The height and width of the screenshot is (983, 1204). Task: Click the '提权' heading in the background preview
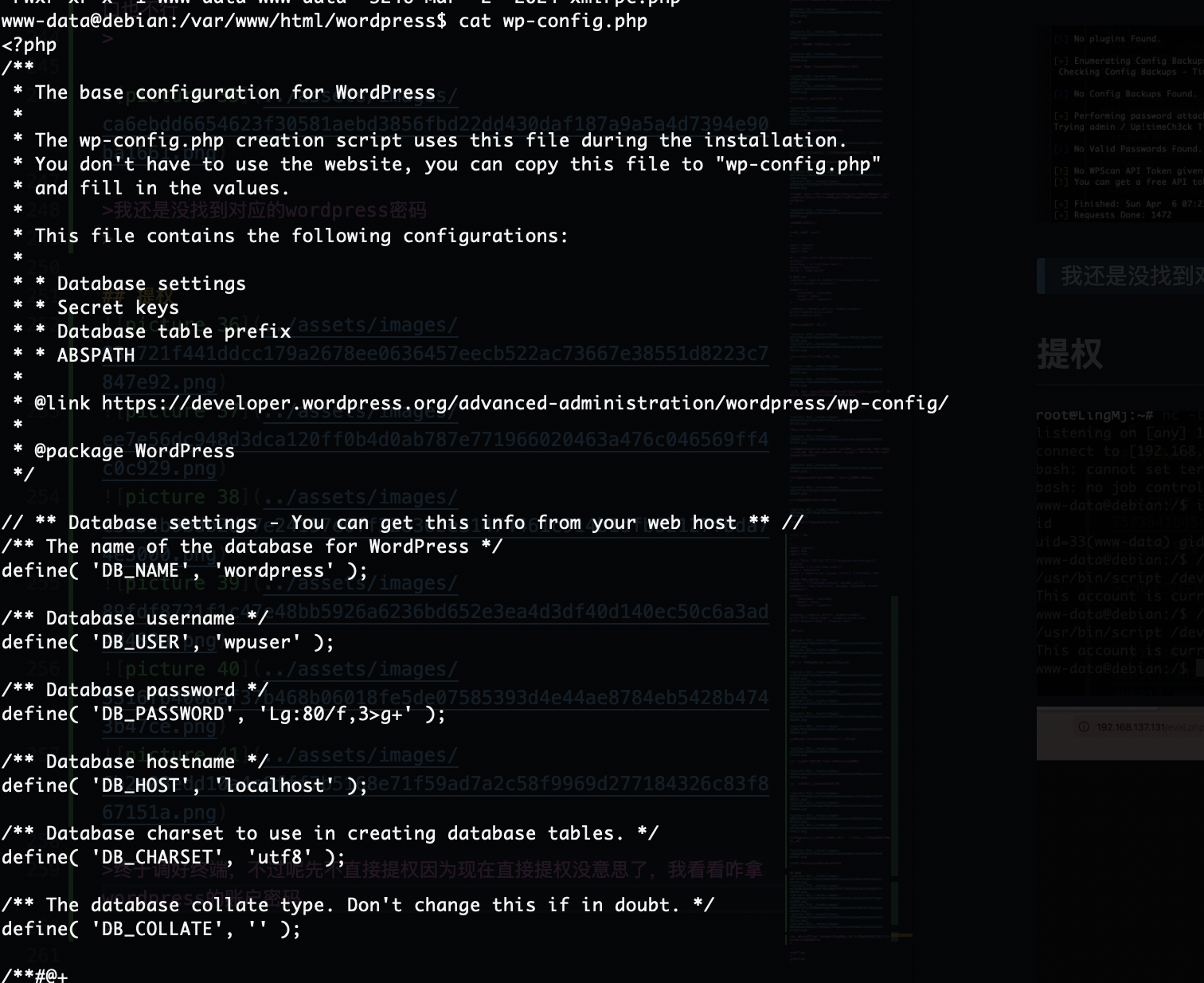pyautogui.click(x=1069, y=354)
